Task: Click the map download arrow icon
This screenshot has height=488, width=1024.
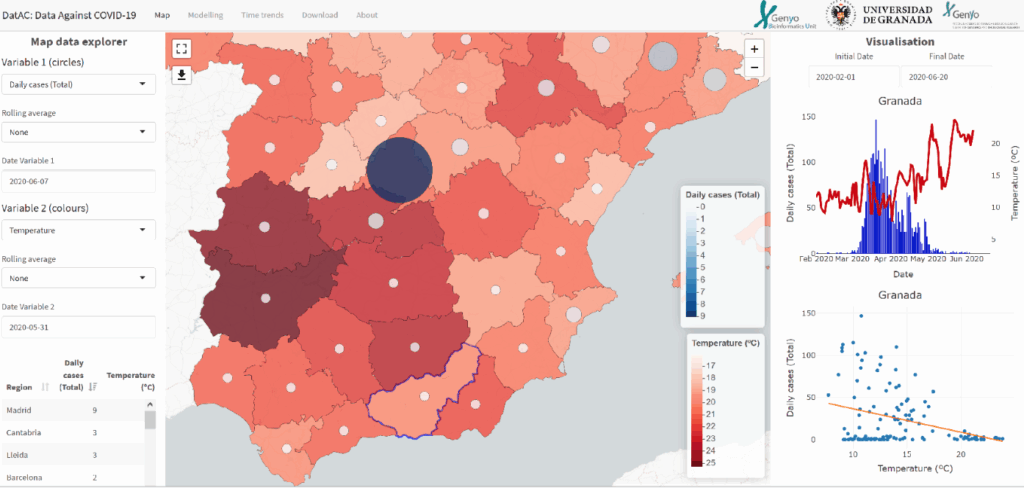Action: 181,74
